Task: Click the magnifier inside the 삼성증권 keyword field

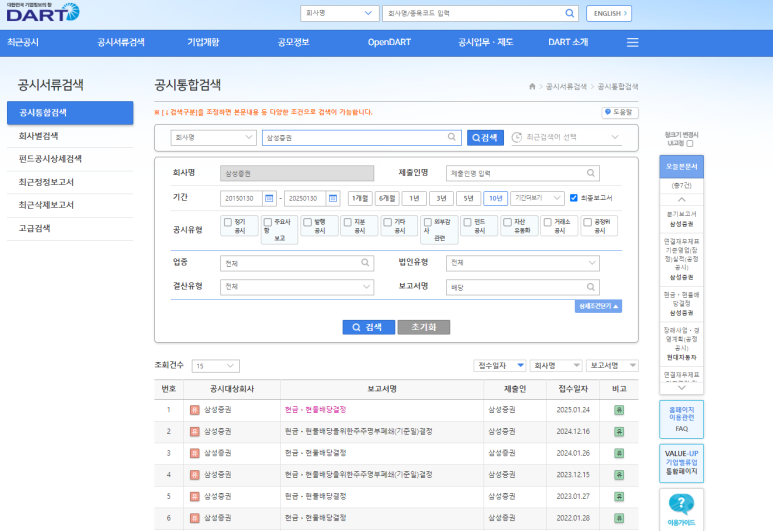Action: (x=452, y=137)
